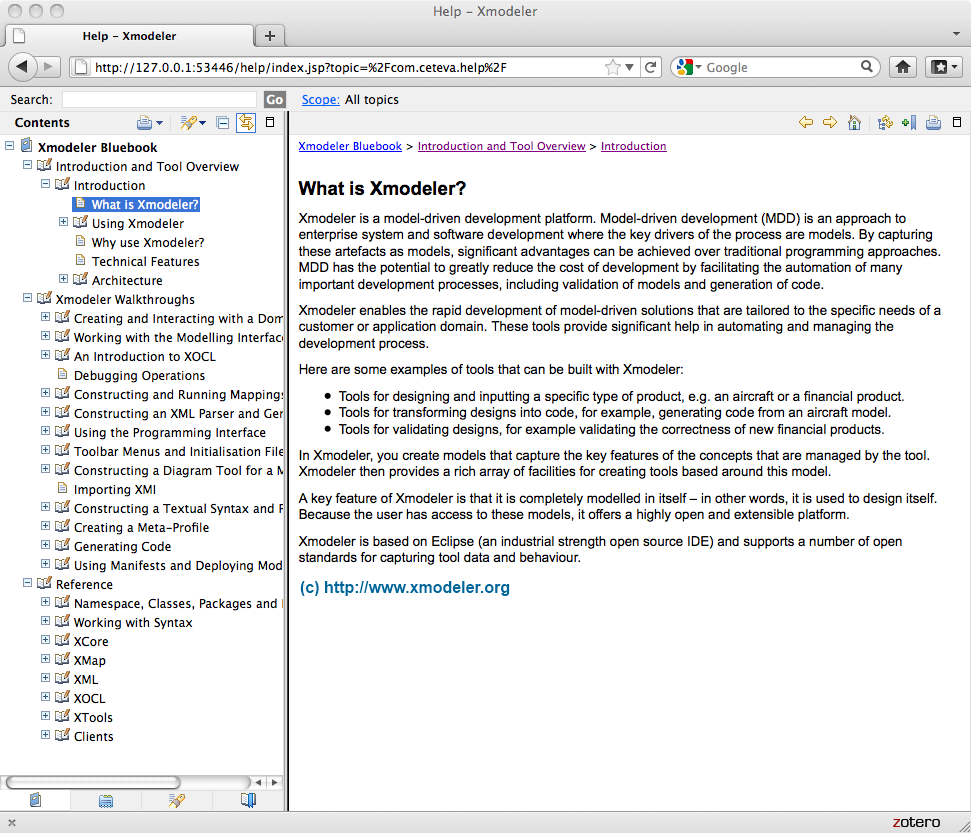This screenshot has height=833, width=971.
Task: Collapse Introduction and Tool Overview node
Action: click(27, 165)
